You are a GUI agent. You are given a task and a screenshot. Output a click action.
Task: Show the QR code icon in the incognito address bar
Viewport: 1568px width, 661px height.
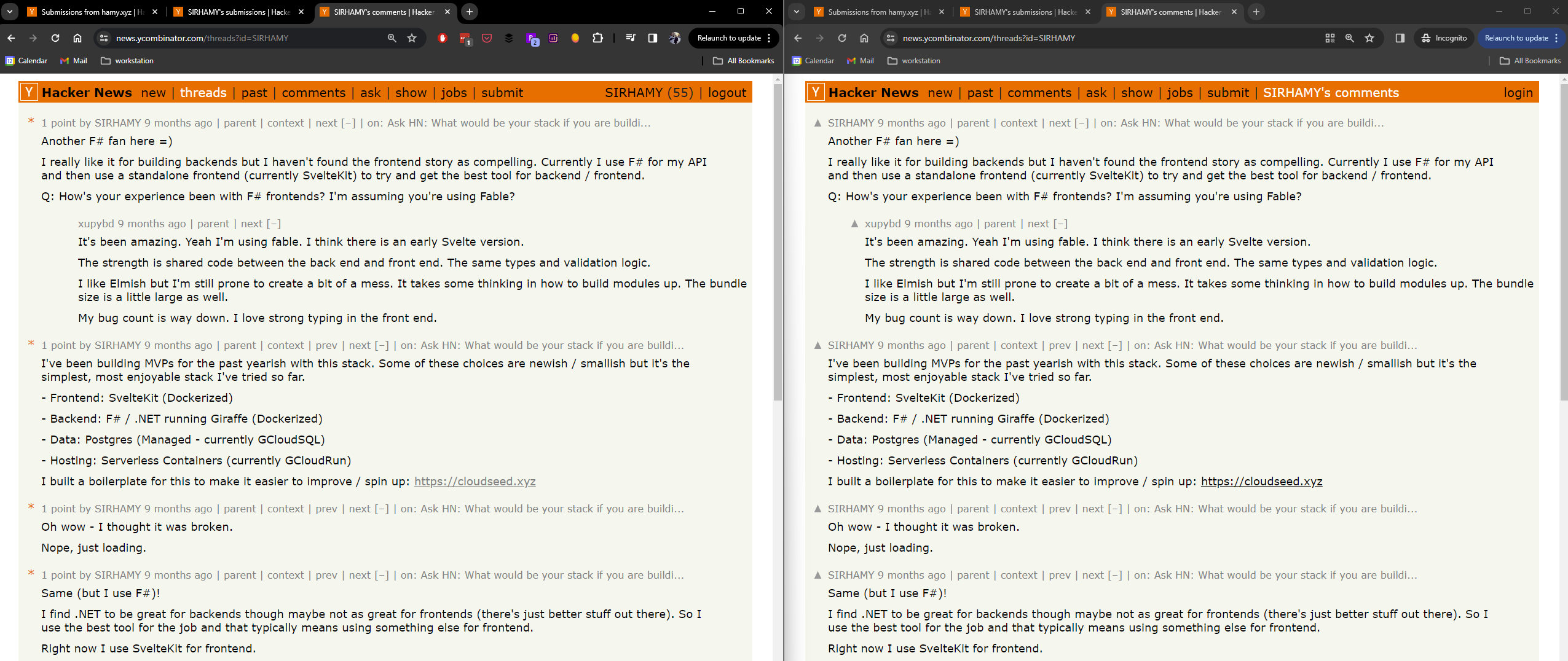1330,38
